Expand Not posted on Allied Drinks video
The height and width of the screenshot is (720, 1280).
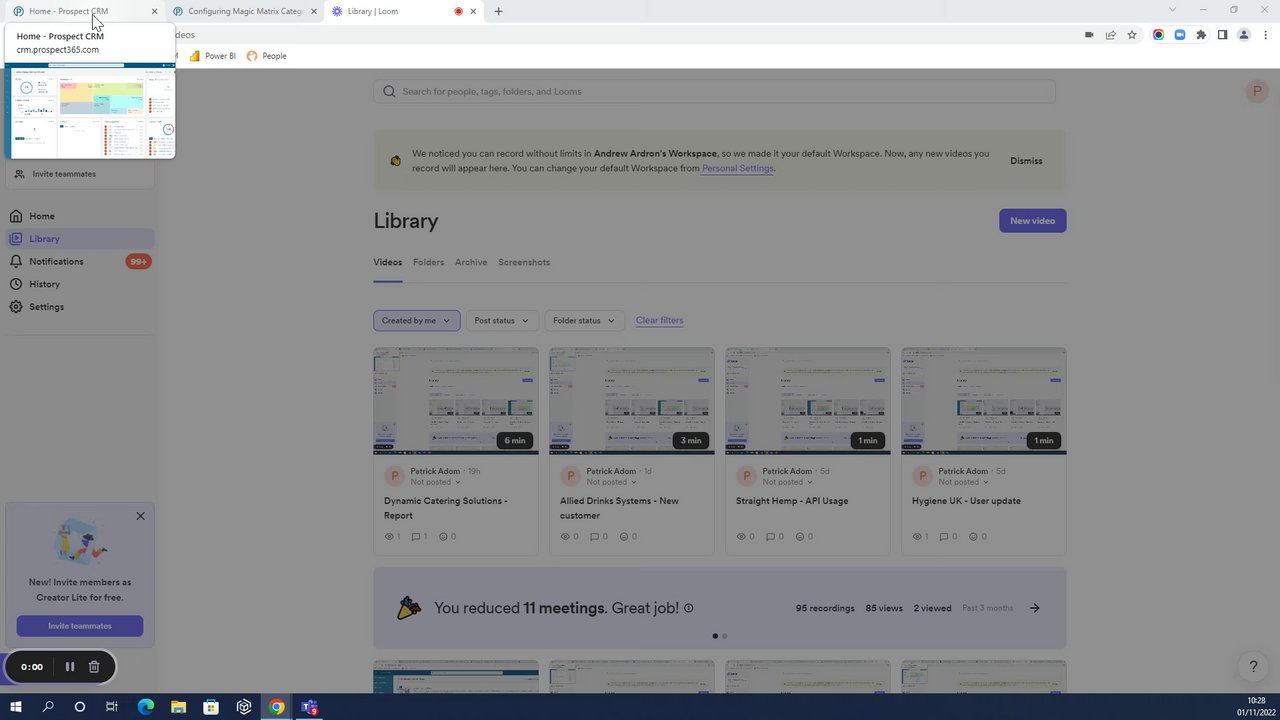611,482
